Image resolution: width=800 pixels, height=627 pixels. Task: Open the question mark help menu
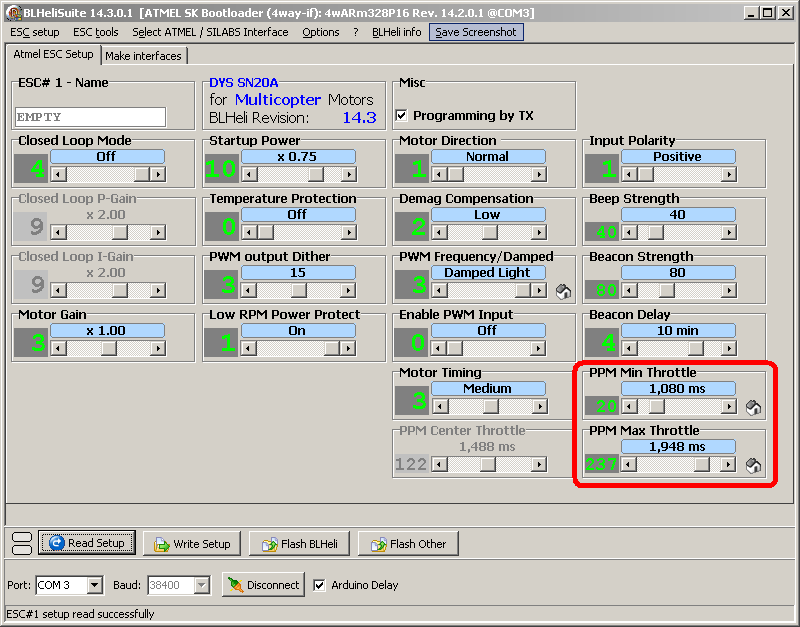pos(356,32)
